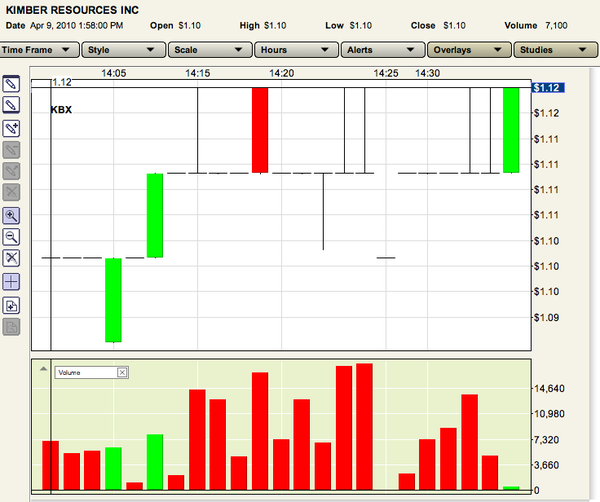The height and width of the screenshot is (502, 600).
Task: Open the Overlays dropdown
Action: coord(470,50)
